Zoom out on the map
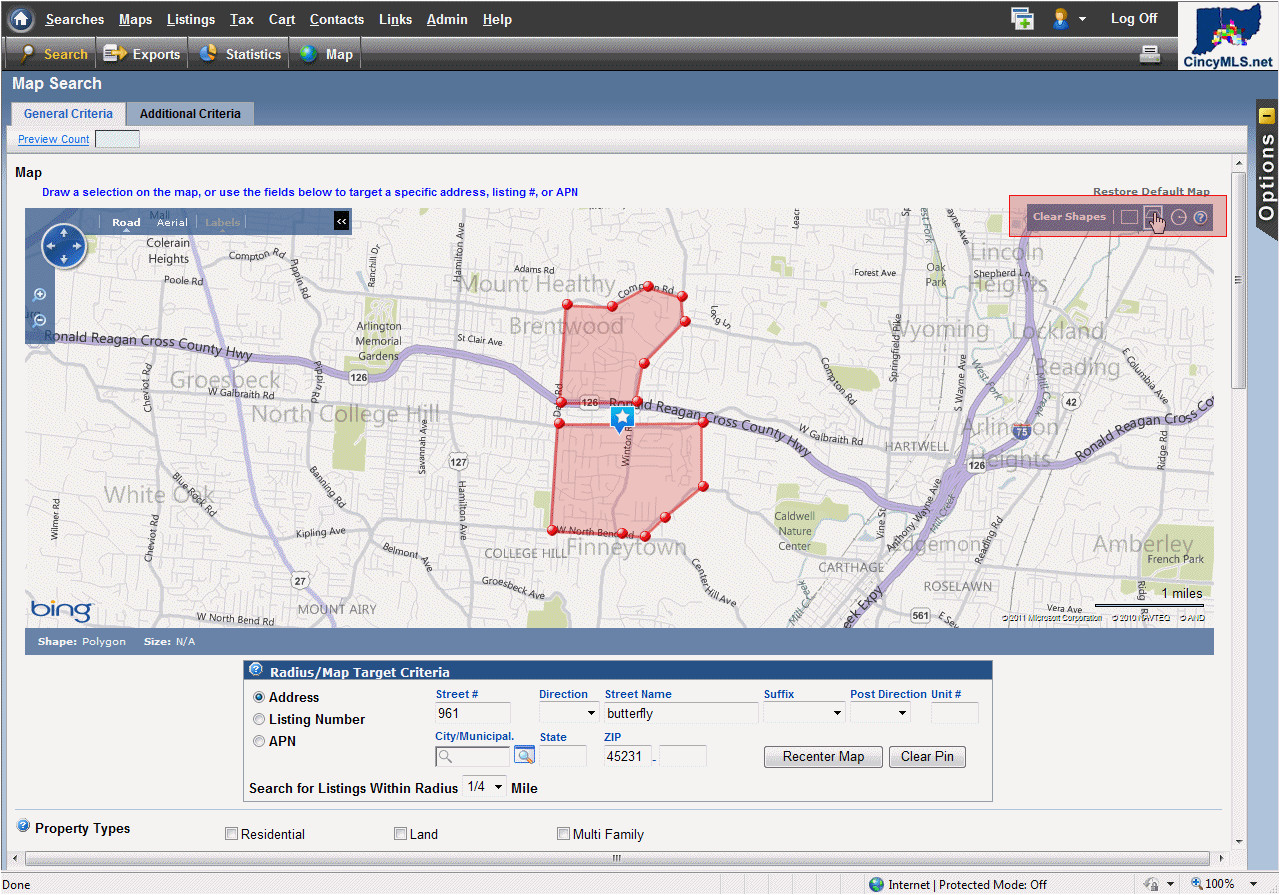1280x895 pixels. pyautogui.click(x=40, y=320)
